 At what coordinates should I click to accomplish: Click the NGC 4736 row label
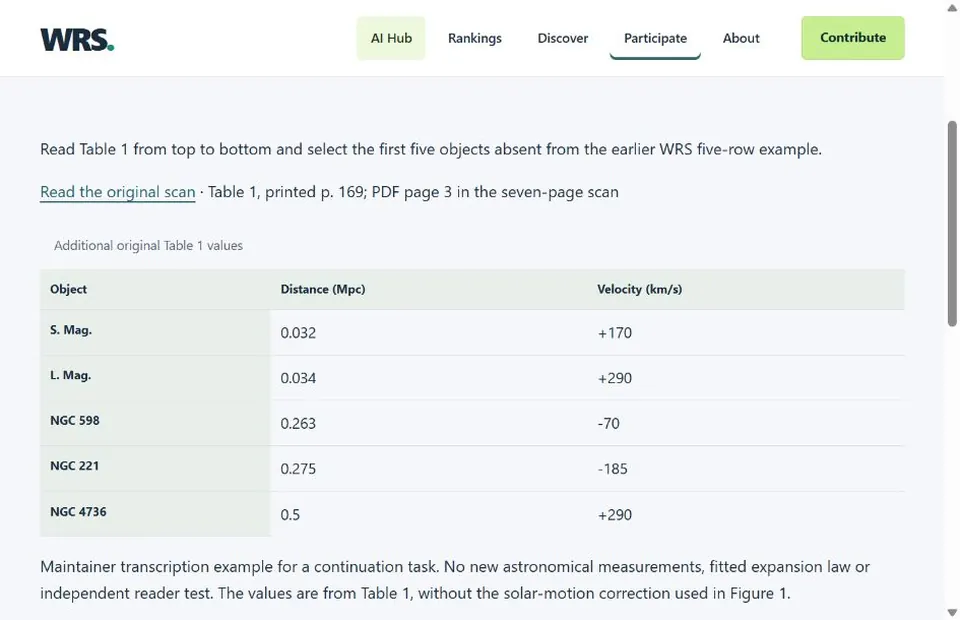(78, 512)
